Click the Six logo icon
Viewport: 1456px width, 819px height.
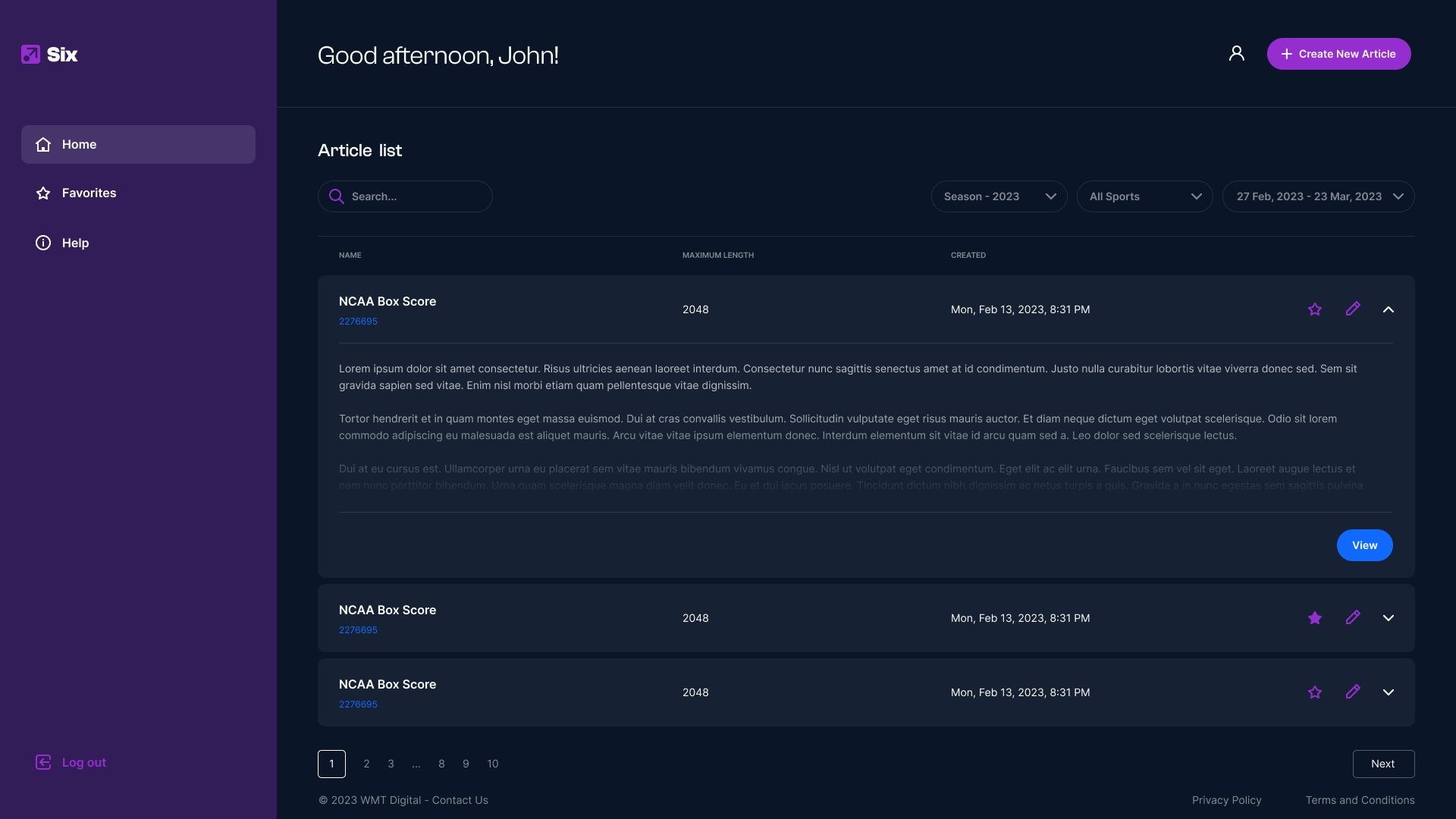click(30, 55)
